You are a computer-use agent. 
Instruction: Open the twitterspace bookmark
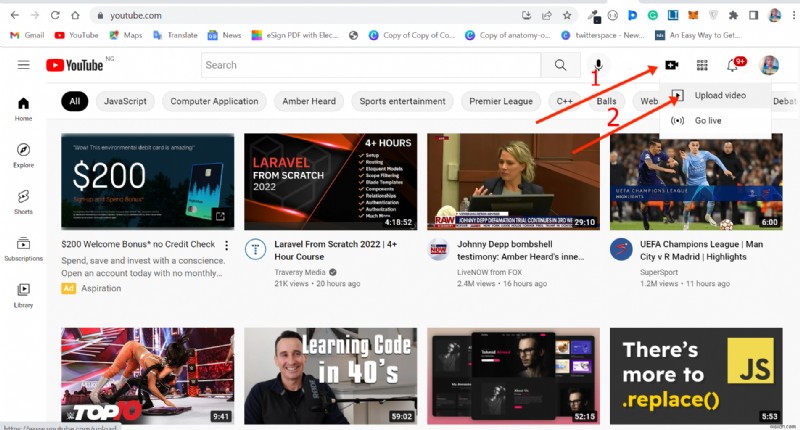pos(603,35)
